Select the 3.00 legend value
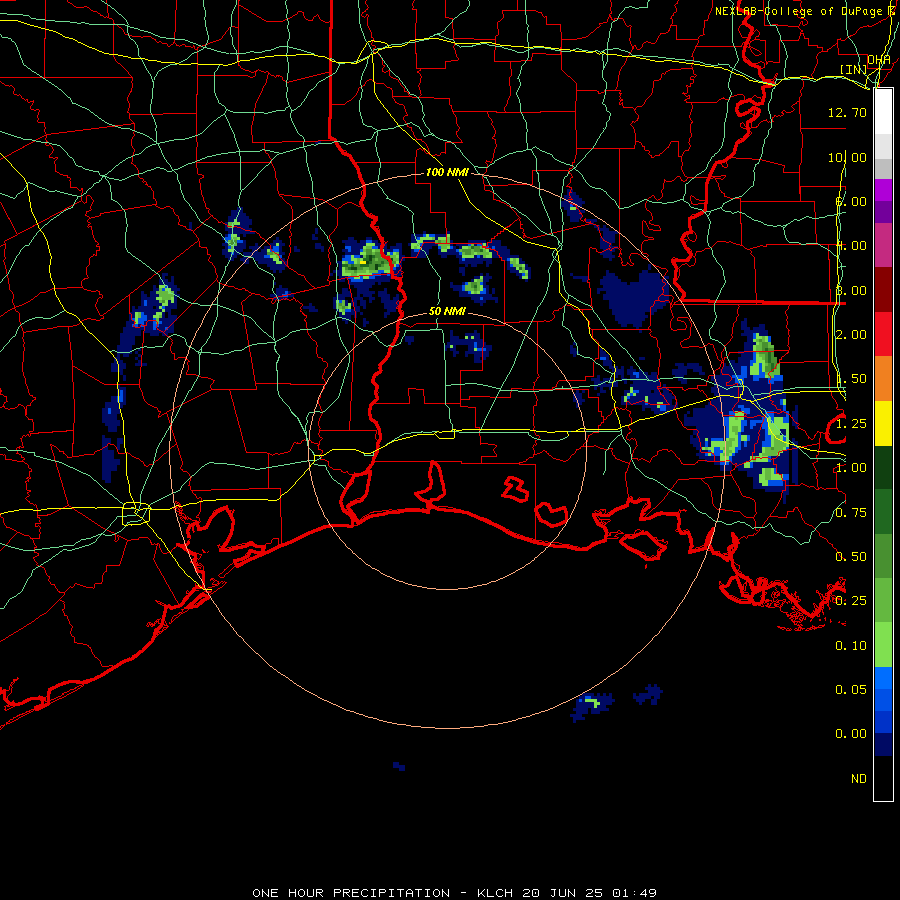Viewport: 900px width, 900px height. [x=851, y=290]
